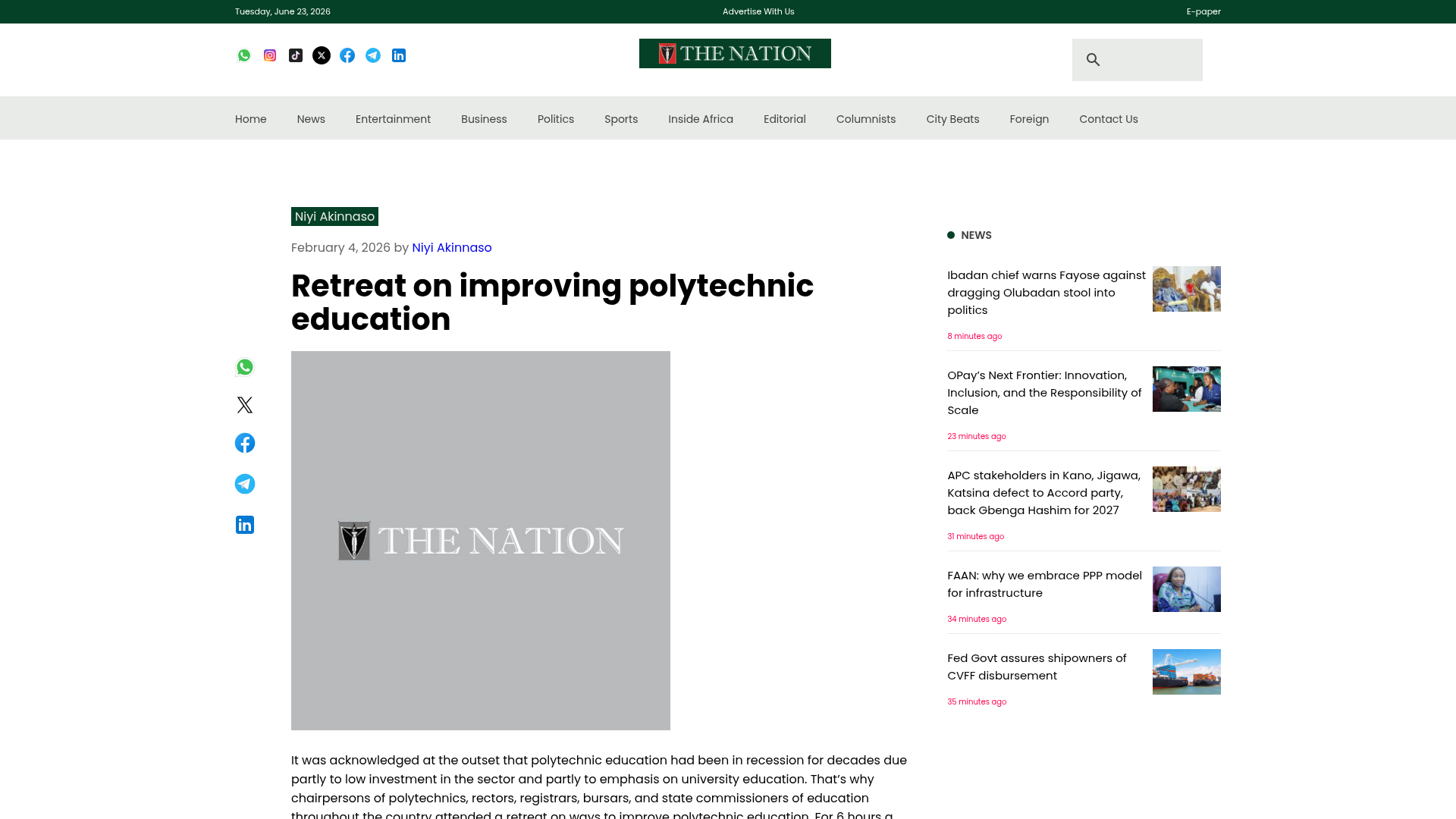
Task: Click the search magnifier icon
Action: coord(1093,59)
